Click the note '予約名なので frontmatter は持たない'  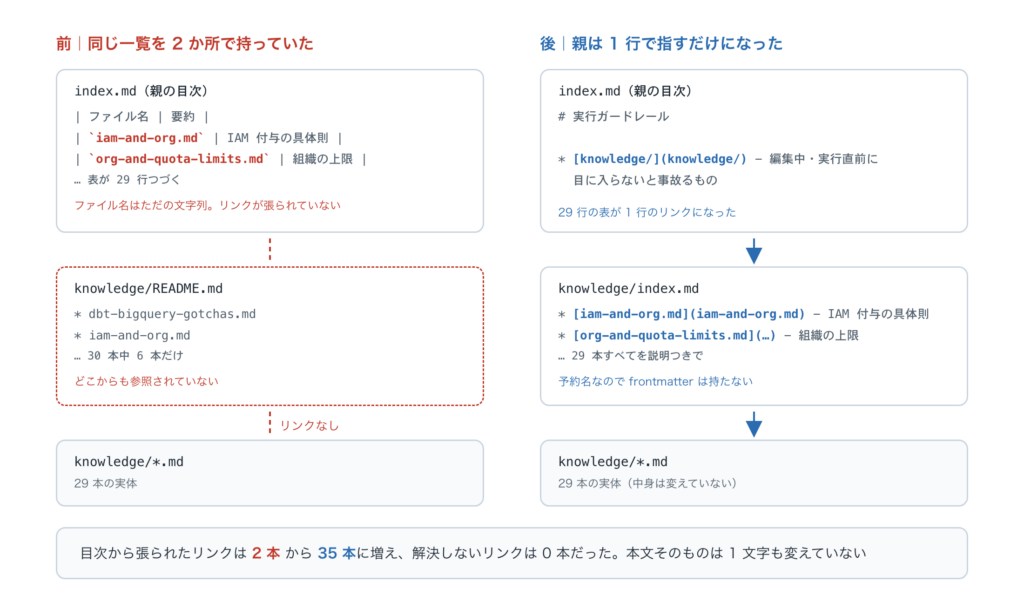[x=655, y=381]
